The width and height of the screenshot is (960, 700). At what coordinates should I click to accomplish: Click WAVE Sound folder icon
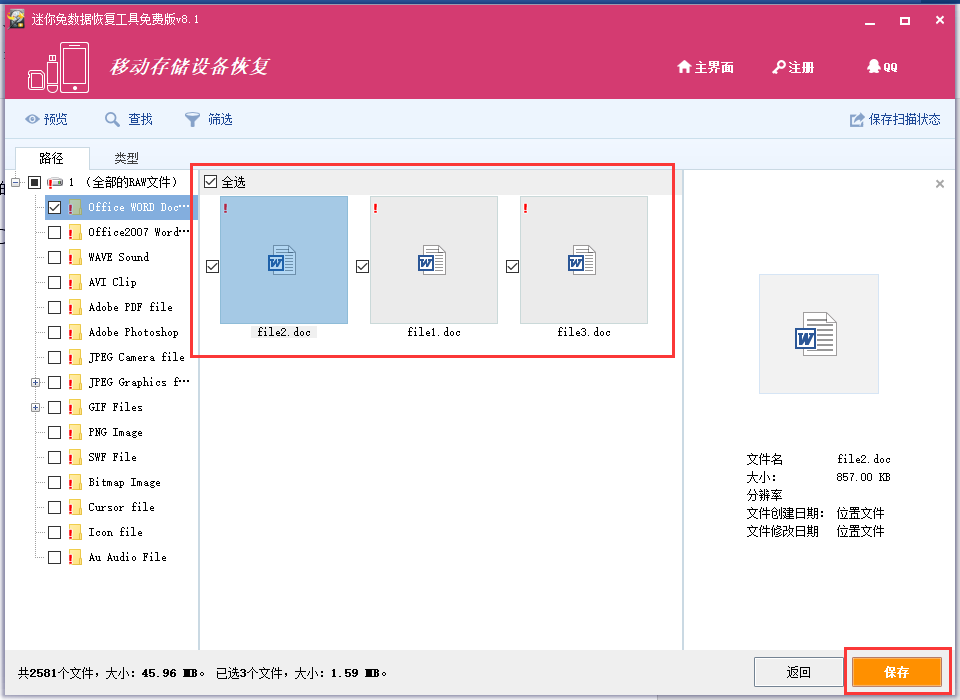(75, 257)
